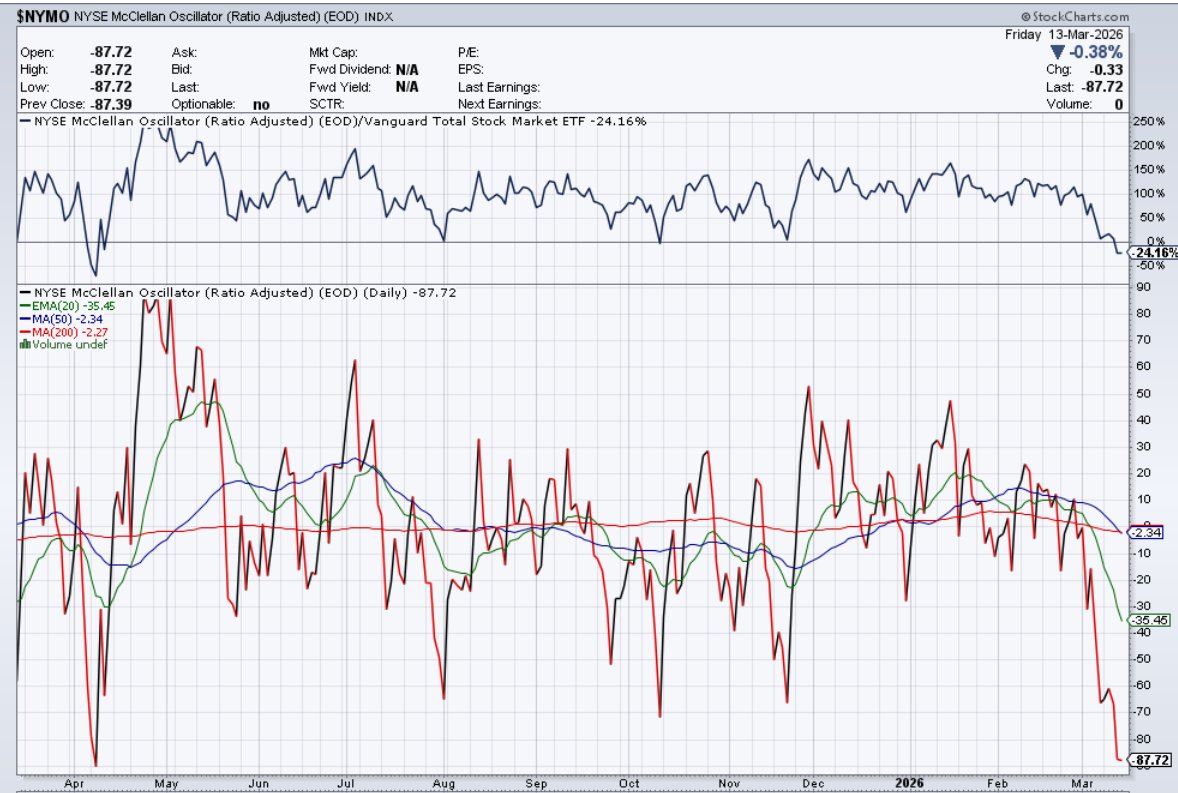The image size is (1178, 793).
Task: Click the 150% upper axis label
Action: (x=1149, y=169)
